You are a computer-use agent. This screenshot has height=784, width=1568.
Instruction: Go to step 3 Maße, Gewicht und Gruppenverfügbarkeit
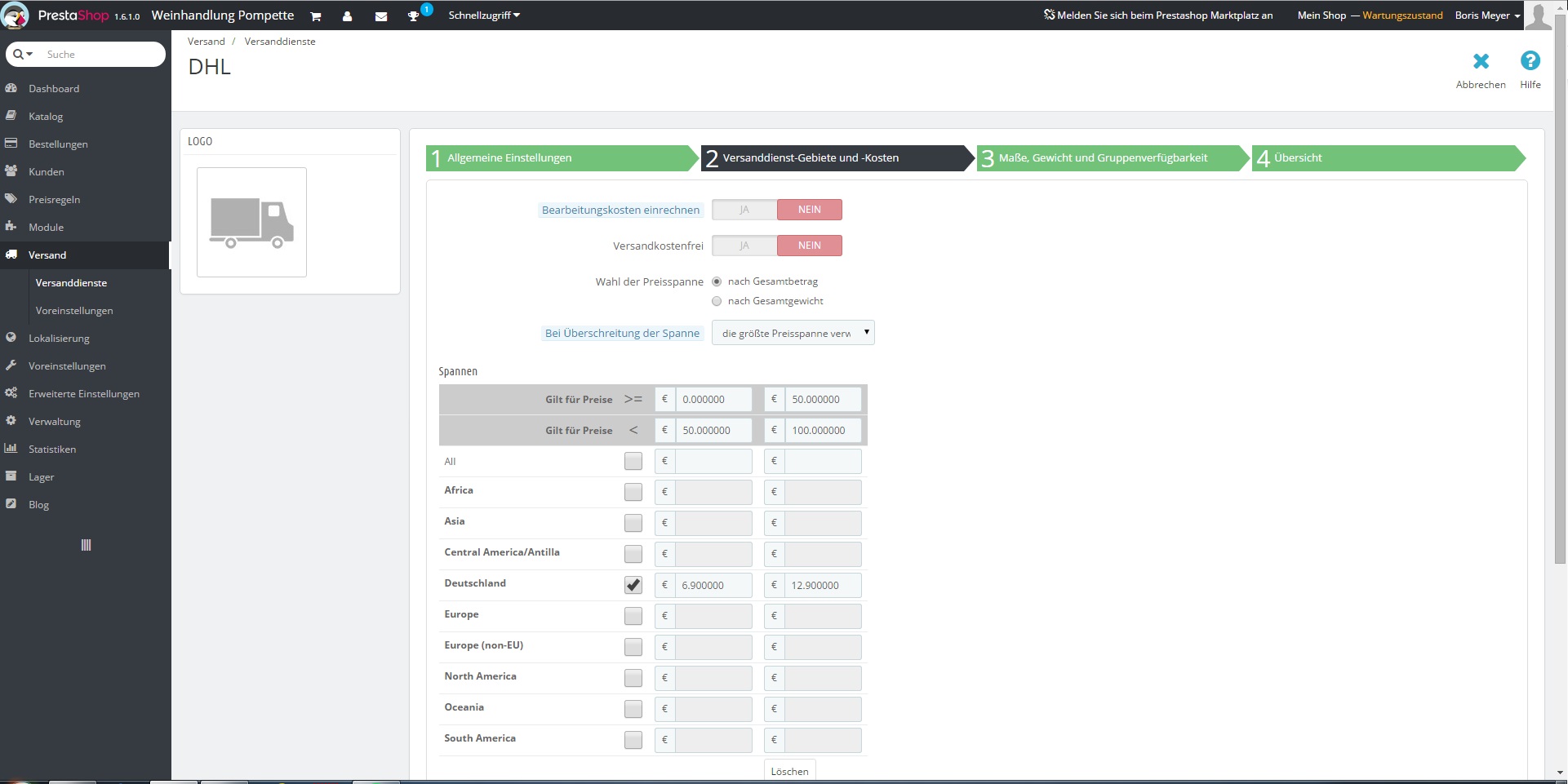(x=1113, y=158)
